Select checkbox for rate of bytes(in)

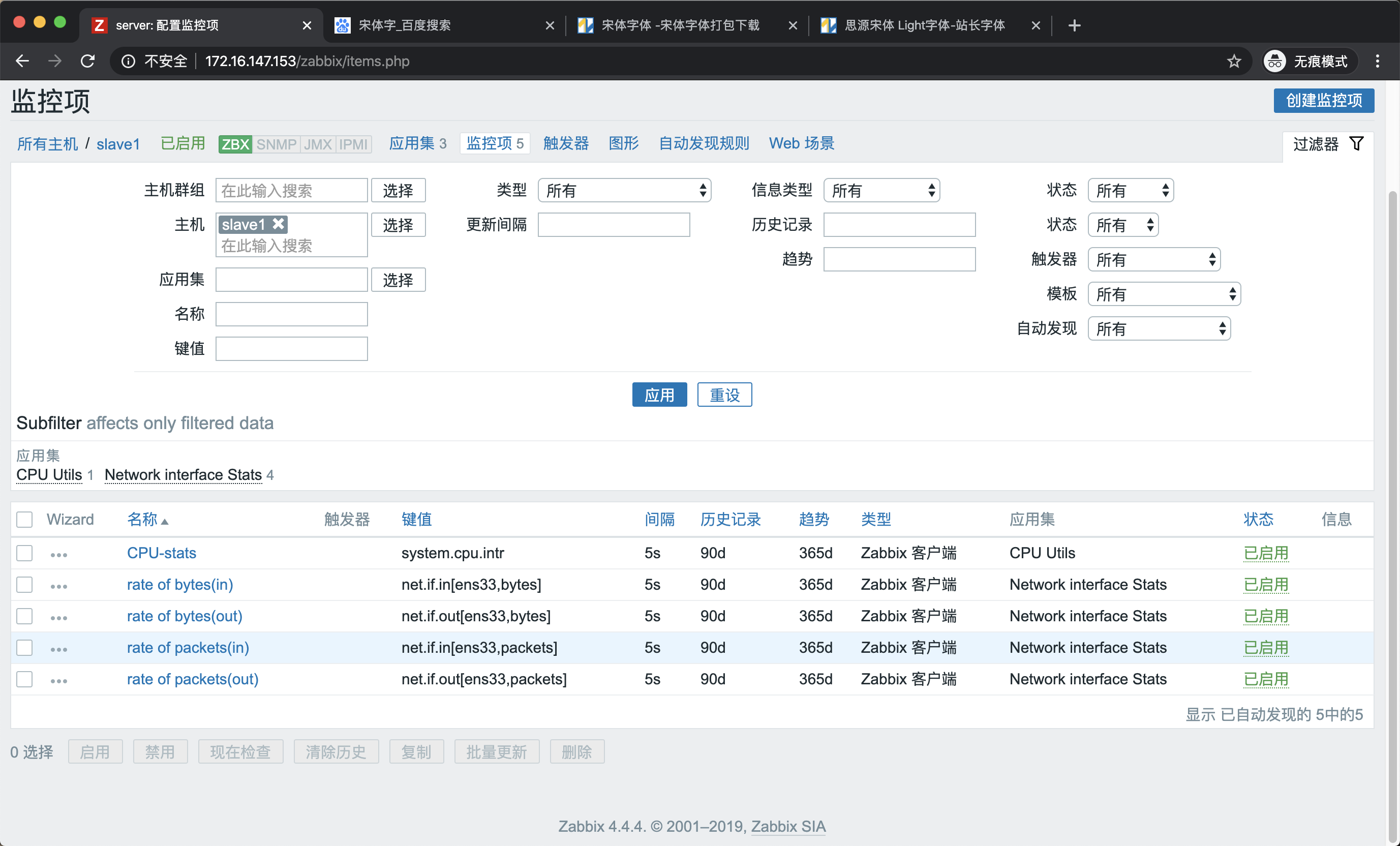[x=24, y=585]
